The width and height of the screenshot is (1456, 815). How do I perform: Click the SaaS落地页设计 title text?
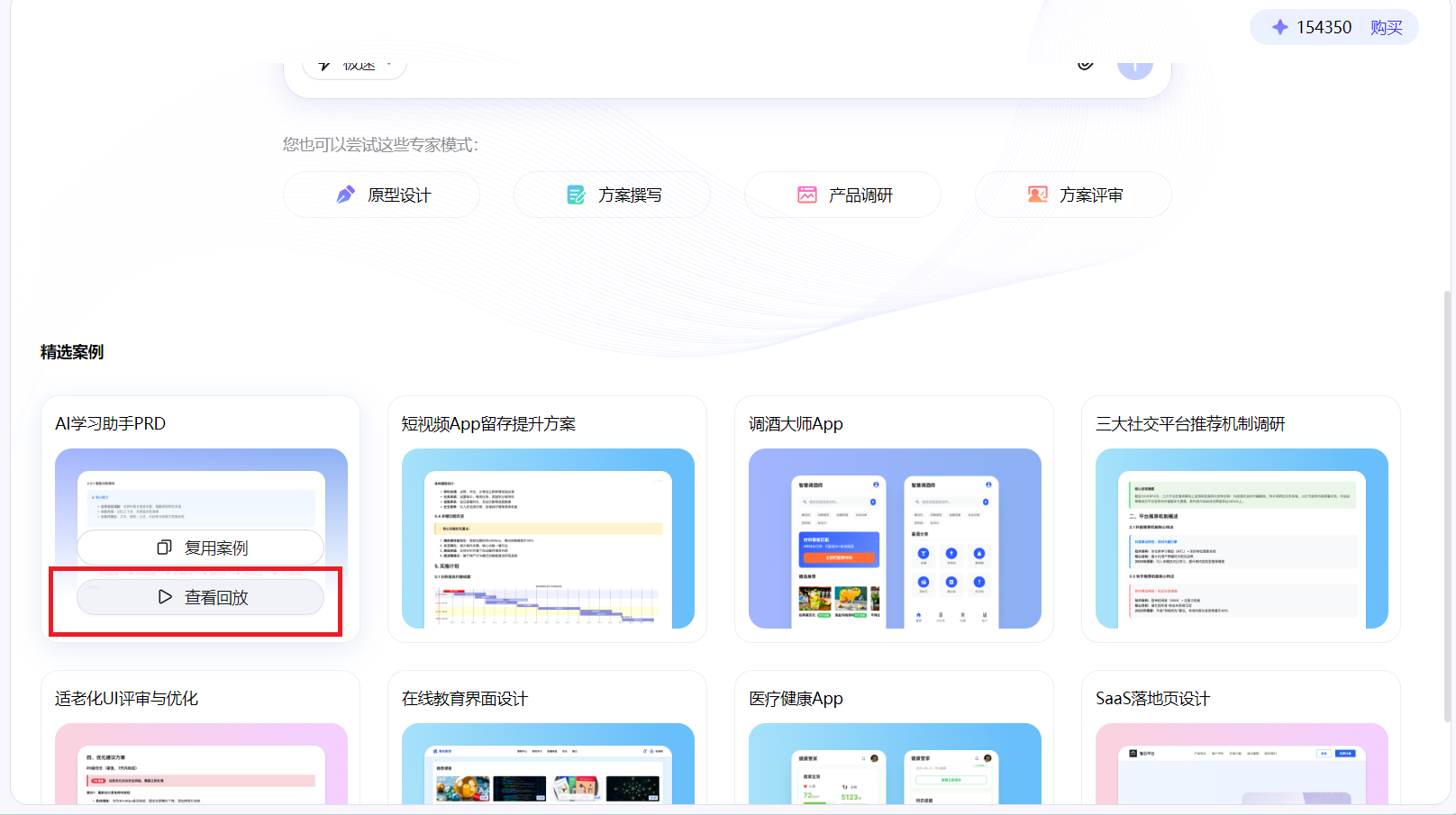tap(1152, 698)
